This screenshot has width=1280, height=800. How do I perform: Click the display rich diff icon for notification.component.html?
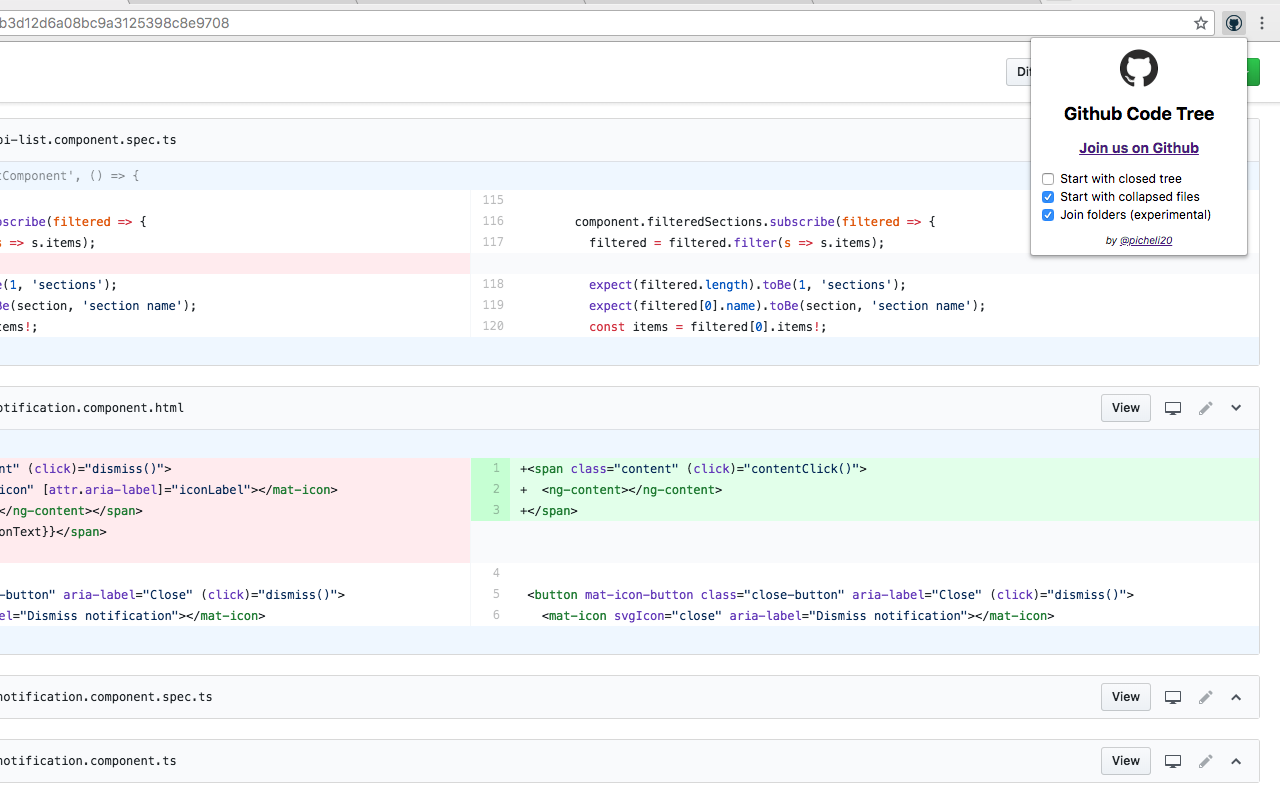[1174, 408]
